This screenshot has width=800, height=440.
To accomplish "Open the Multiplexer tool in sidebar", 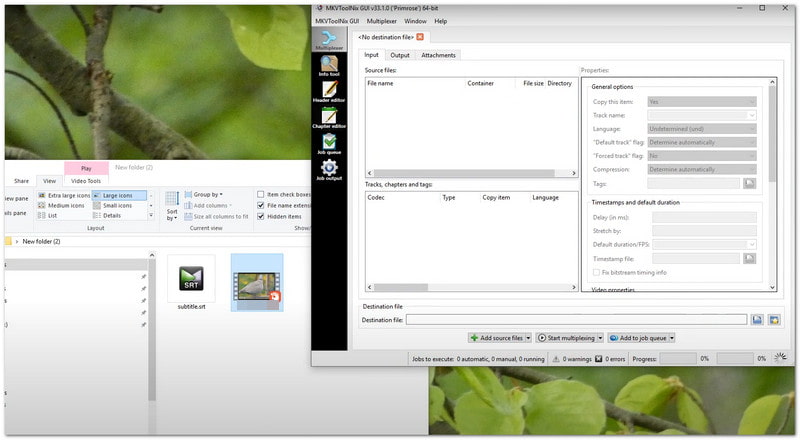I will point(329,39).
